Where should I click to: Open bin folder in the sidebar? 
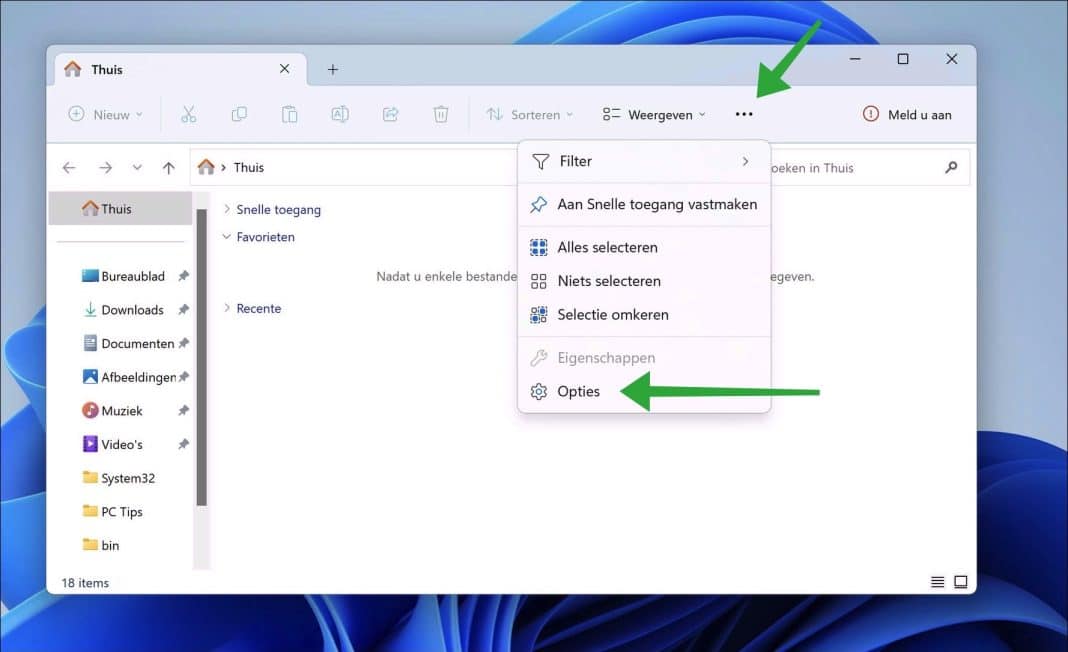tap(110, 545)
